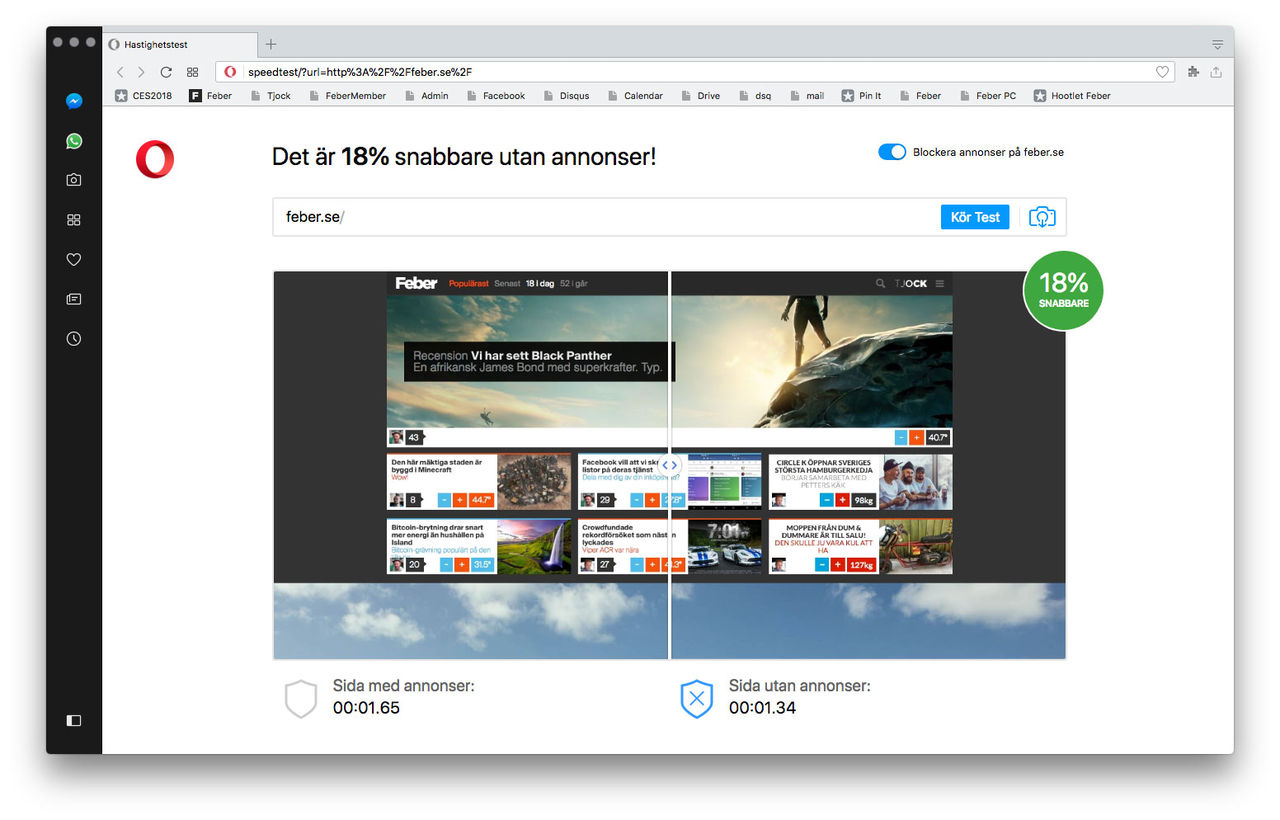Open the Minecraft city article thumbnail
This screenshot has height=820, width=1280.
click(534, 482)
